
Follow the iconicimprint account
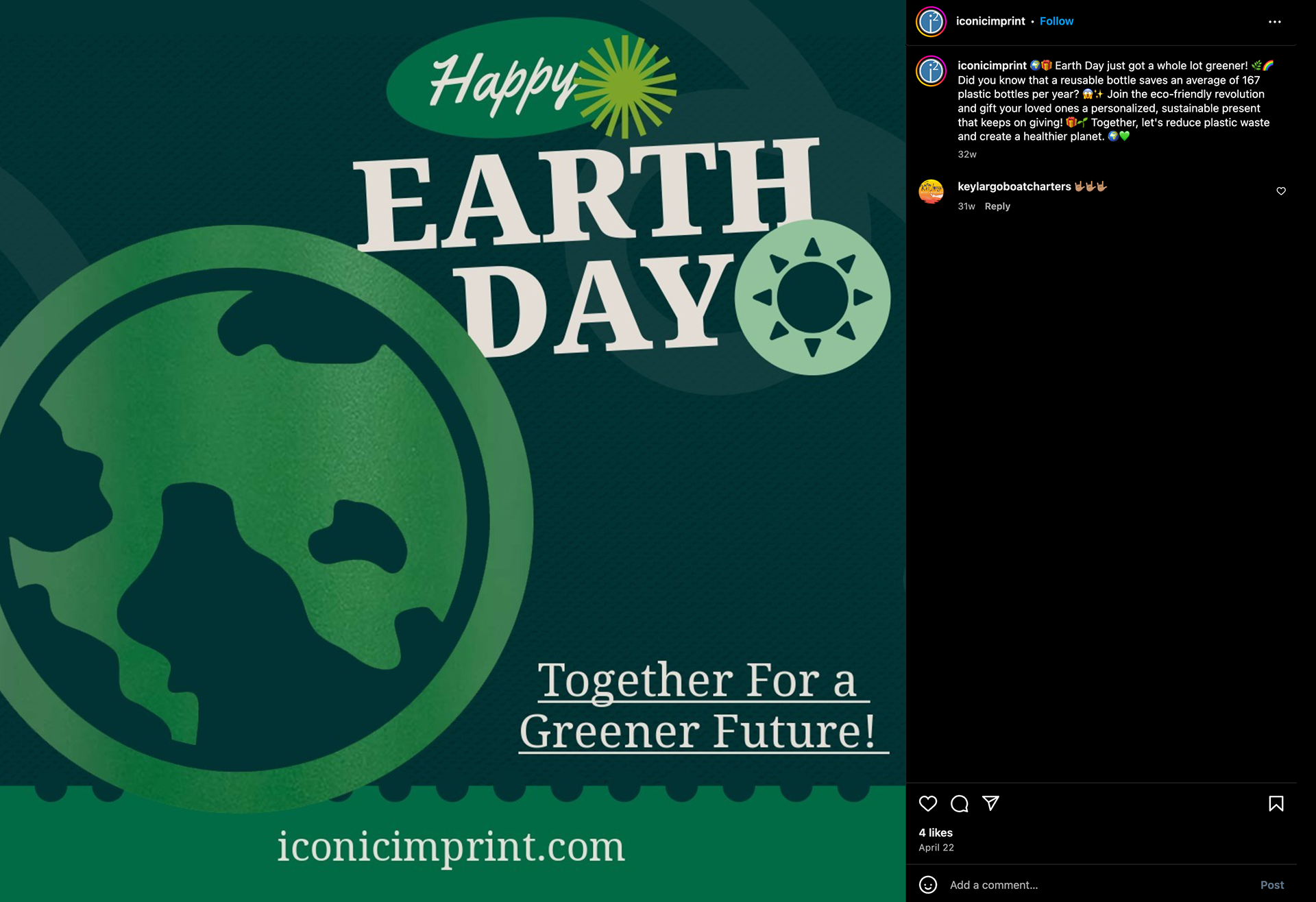pyautogui.click(x=1056, y=21)
